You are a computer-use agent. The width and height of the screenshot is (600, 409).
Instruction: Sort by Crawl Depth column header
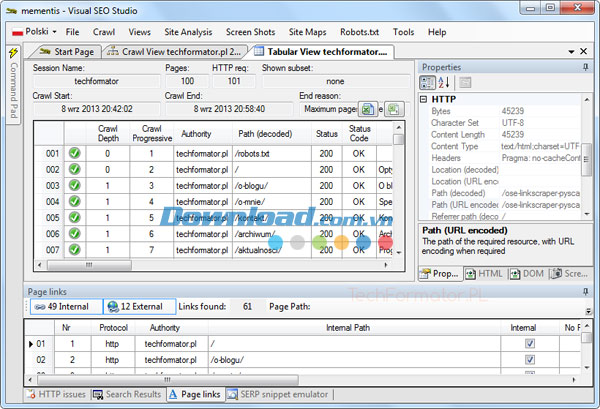click(x=108, y=134)
